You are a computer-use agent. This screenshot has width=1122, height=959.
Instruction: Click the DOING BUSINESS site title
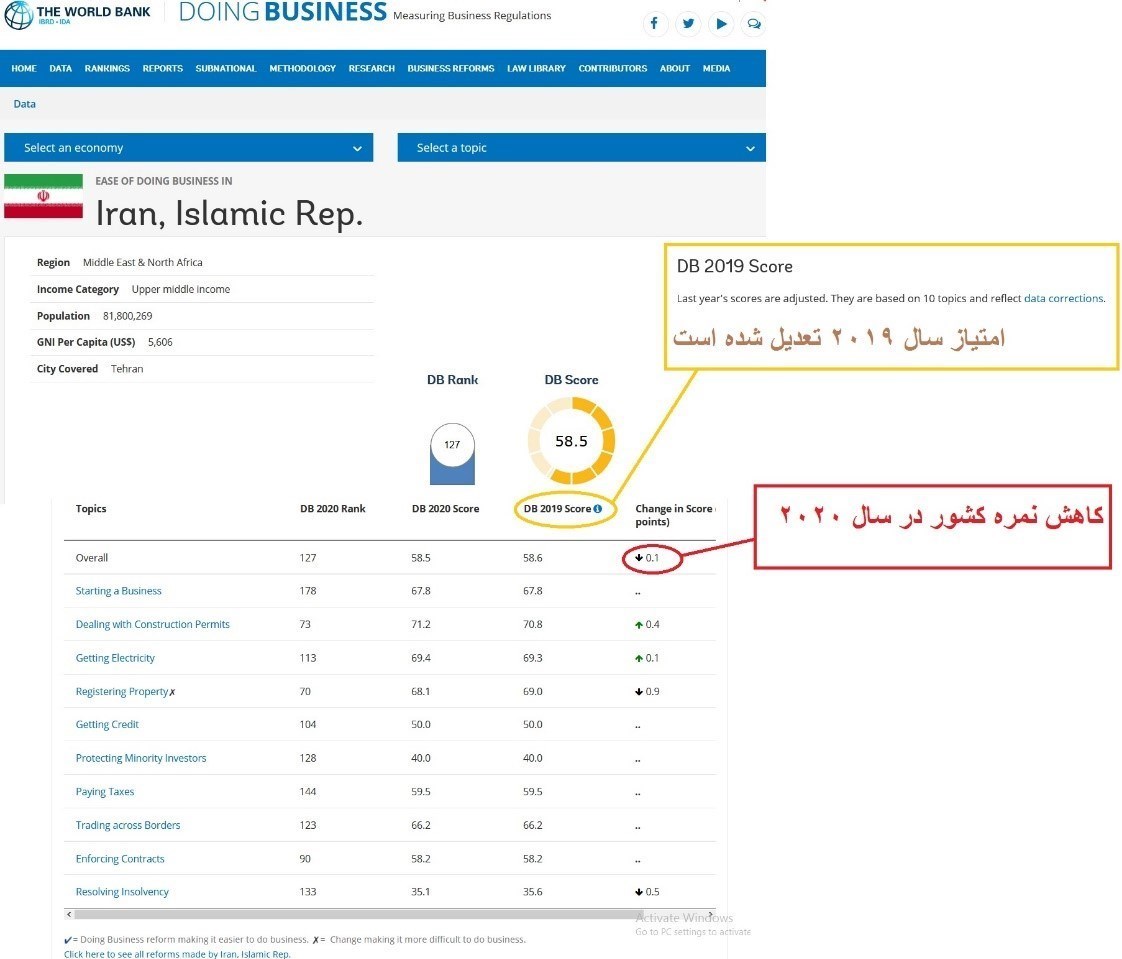pos(283,11)
